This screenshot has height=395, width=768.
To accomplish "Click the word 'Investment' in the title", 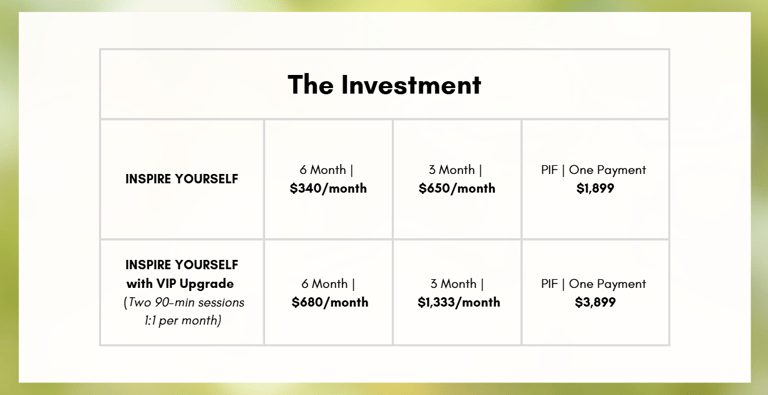I will tap(411, 84).
